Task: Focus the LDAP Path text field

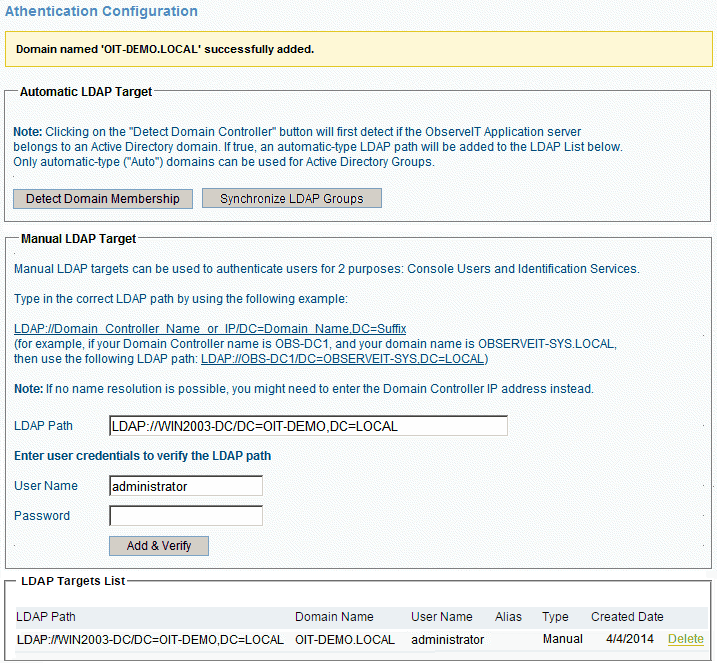Action: pyautogui.click(x=308, y=426)
